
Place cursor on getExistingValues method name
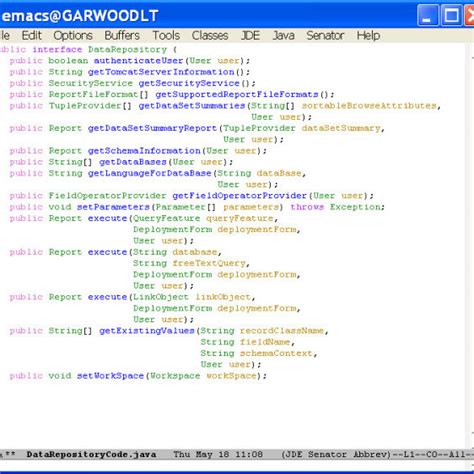(x=147, y=331)
